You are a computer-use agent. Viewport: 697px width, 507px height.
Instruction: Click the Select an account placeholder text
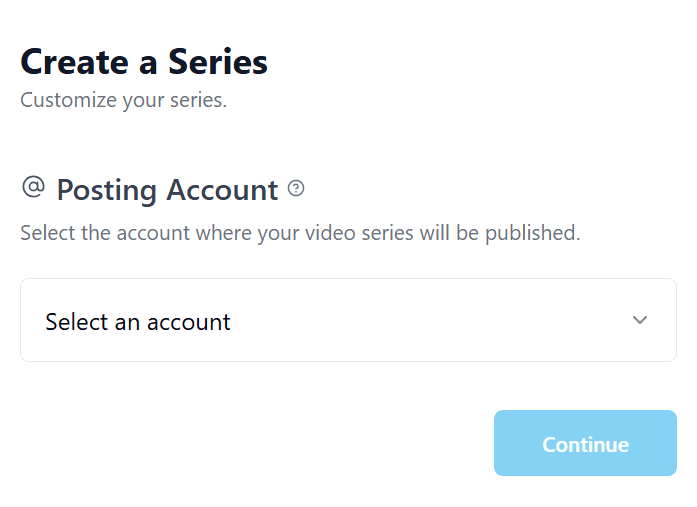(x=138, y=322)
